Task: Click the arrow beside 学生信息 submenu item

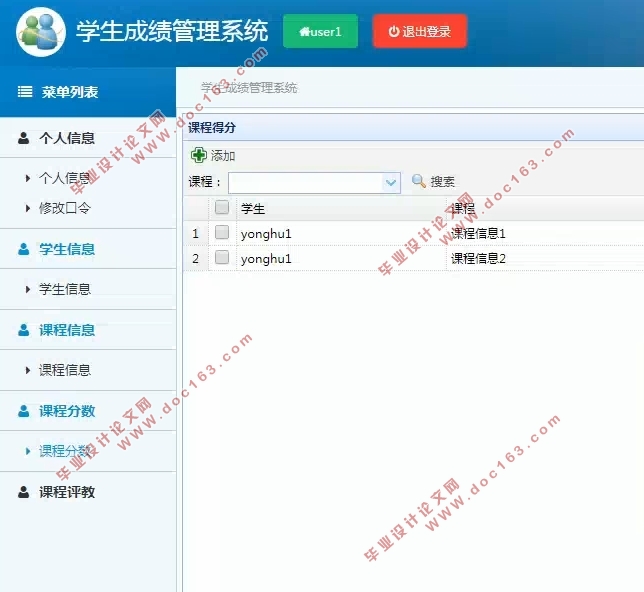Action: 28,289
